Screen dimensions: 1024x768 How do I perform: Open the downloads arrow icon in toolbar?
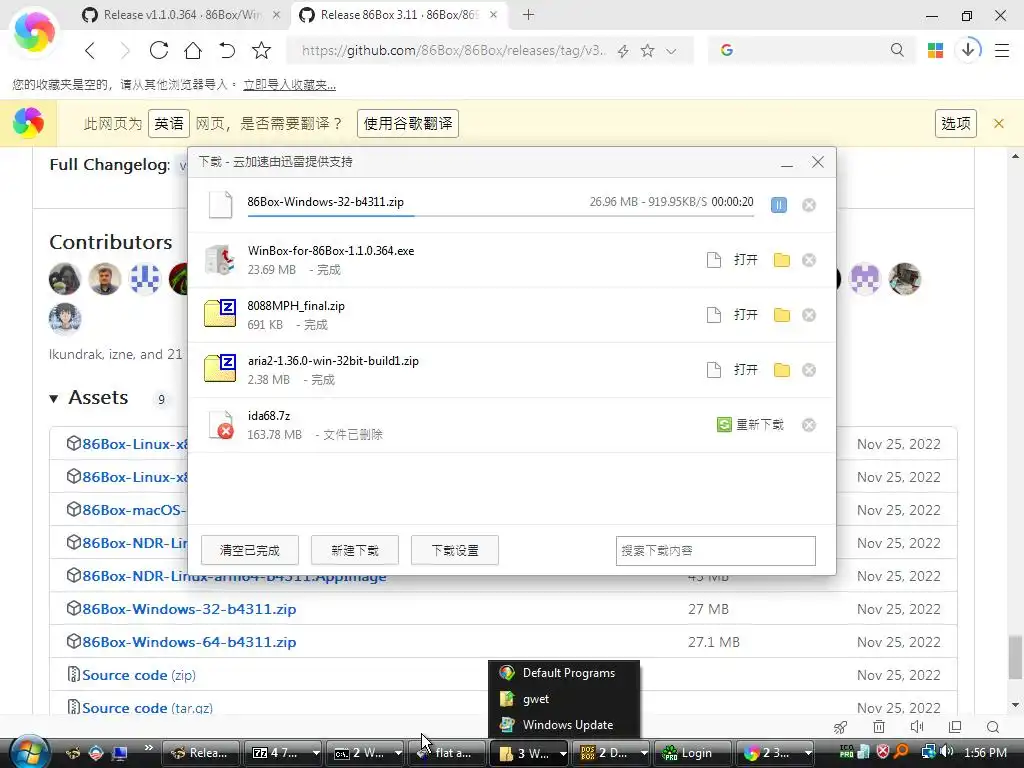(968, 50)
